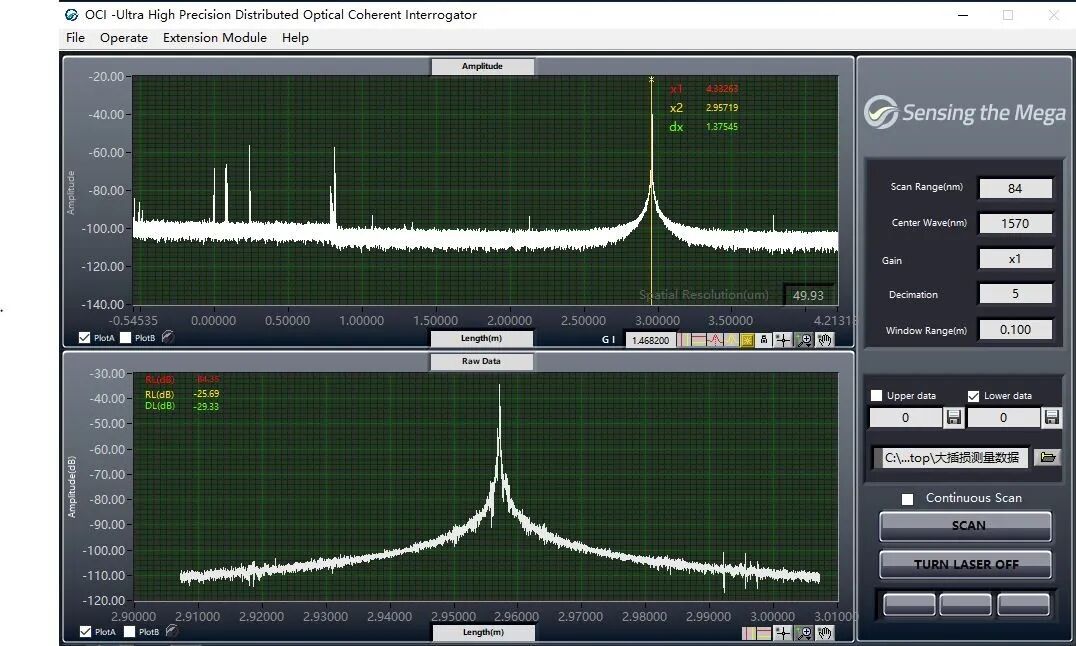Select horizontal cursor lines icon in Amplitude toolbar
Image resolution: width=1076 pixels, height=646 pixels.
pos(699,340)
